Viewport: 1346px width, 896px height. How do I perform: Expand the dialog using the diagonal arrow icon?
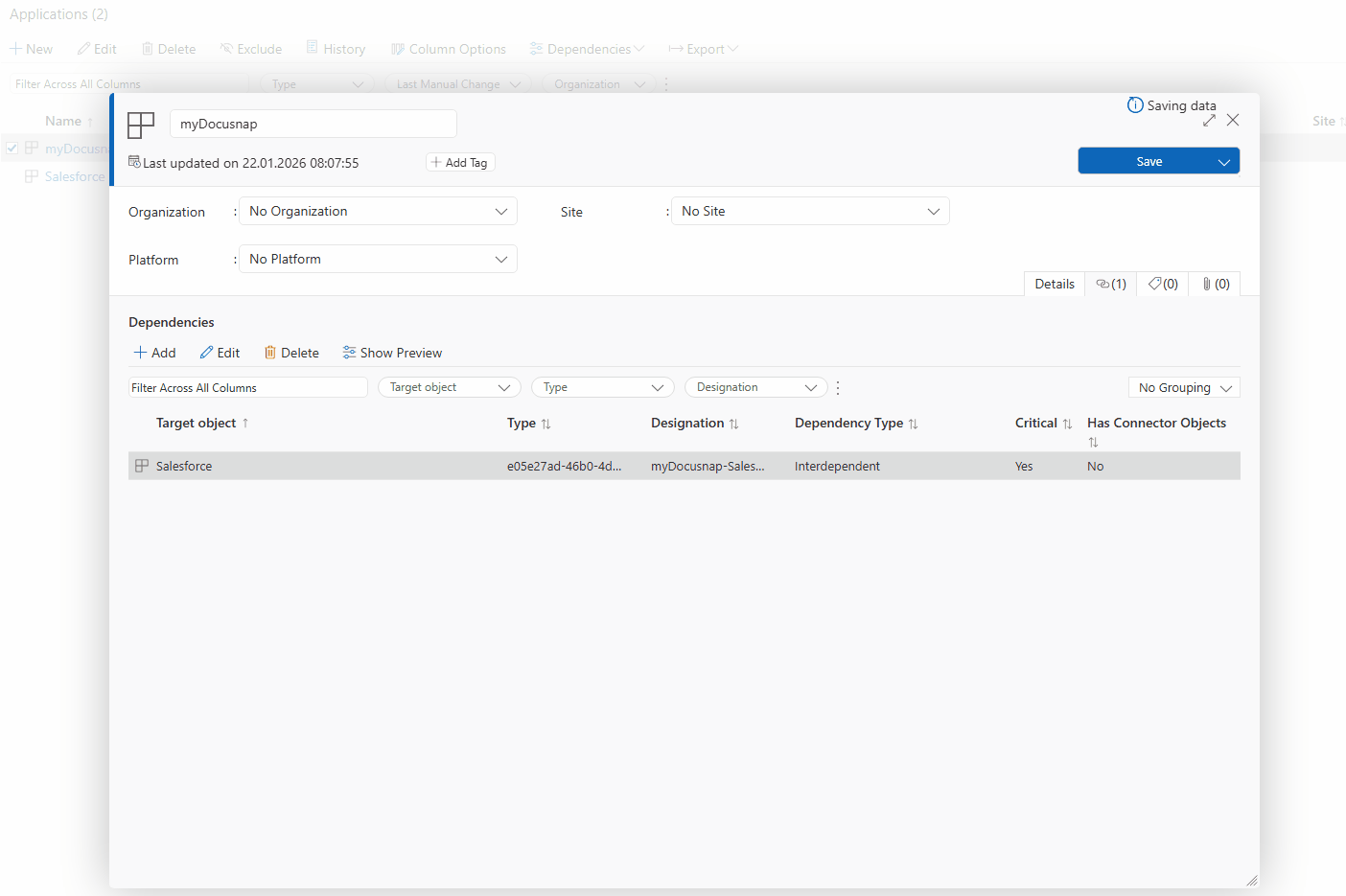(x=1209, y=120)
